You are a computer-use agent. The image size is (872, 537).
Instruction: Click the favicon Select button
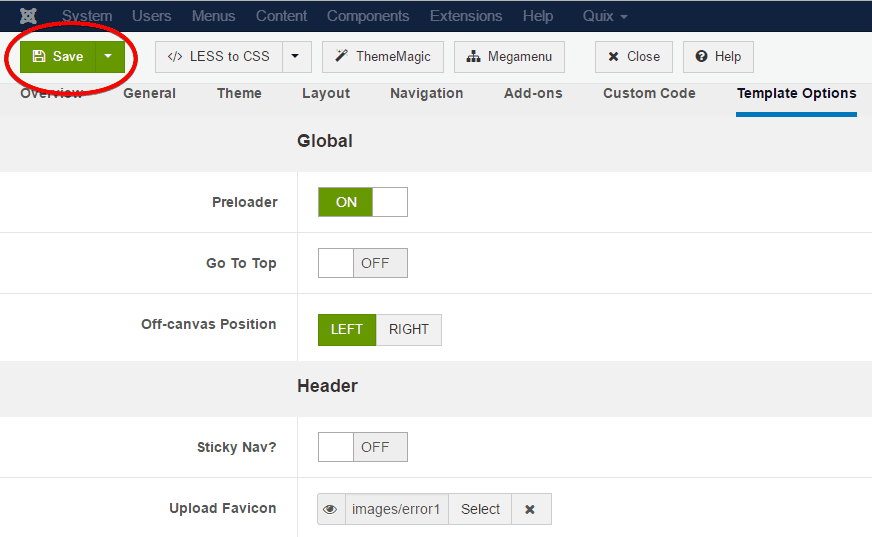480,509
